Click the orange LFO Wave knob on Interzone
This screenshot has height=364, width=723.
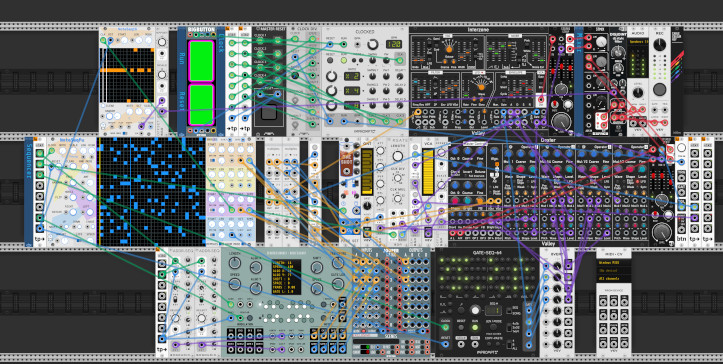pos(481,86)
